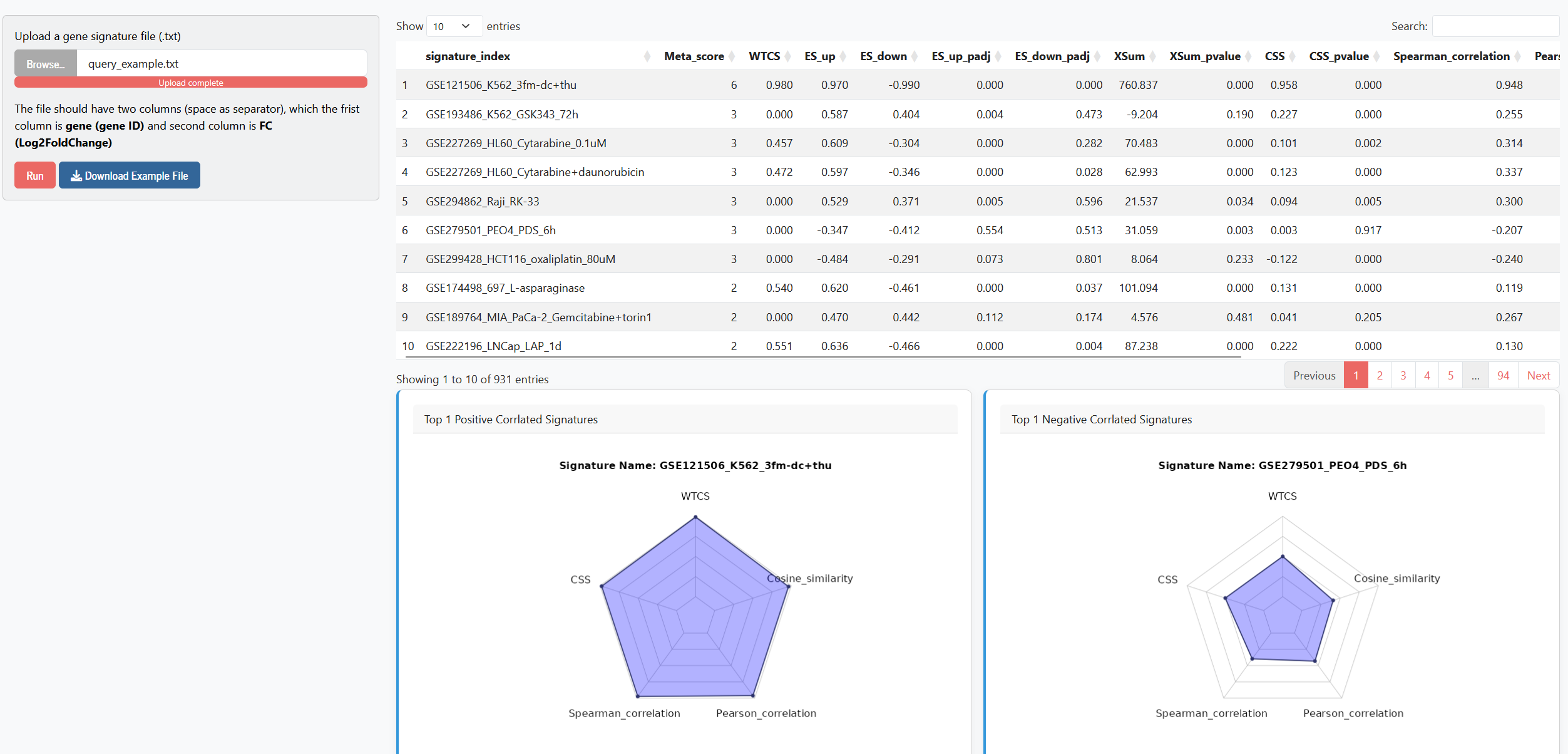Sort by Meta_score column arrows

[x=732, y=56]
